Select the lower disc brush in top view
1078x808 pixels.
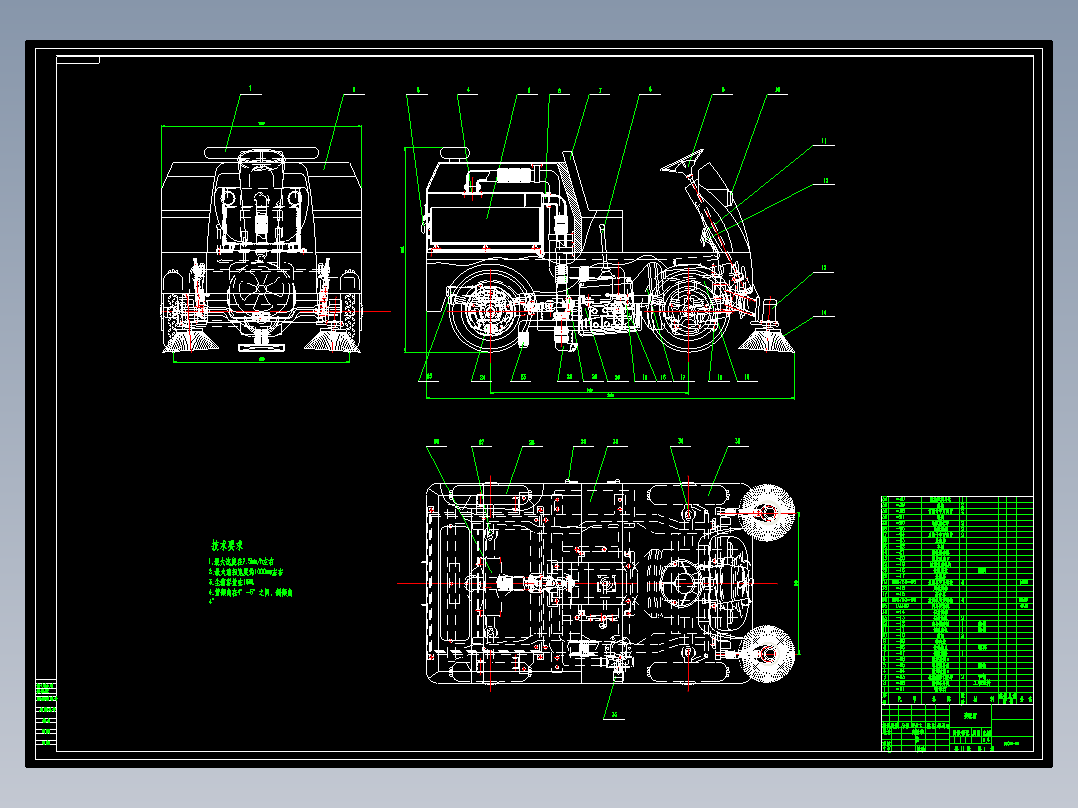[x=766, y=654]
